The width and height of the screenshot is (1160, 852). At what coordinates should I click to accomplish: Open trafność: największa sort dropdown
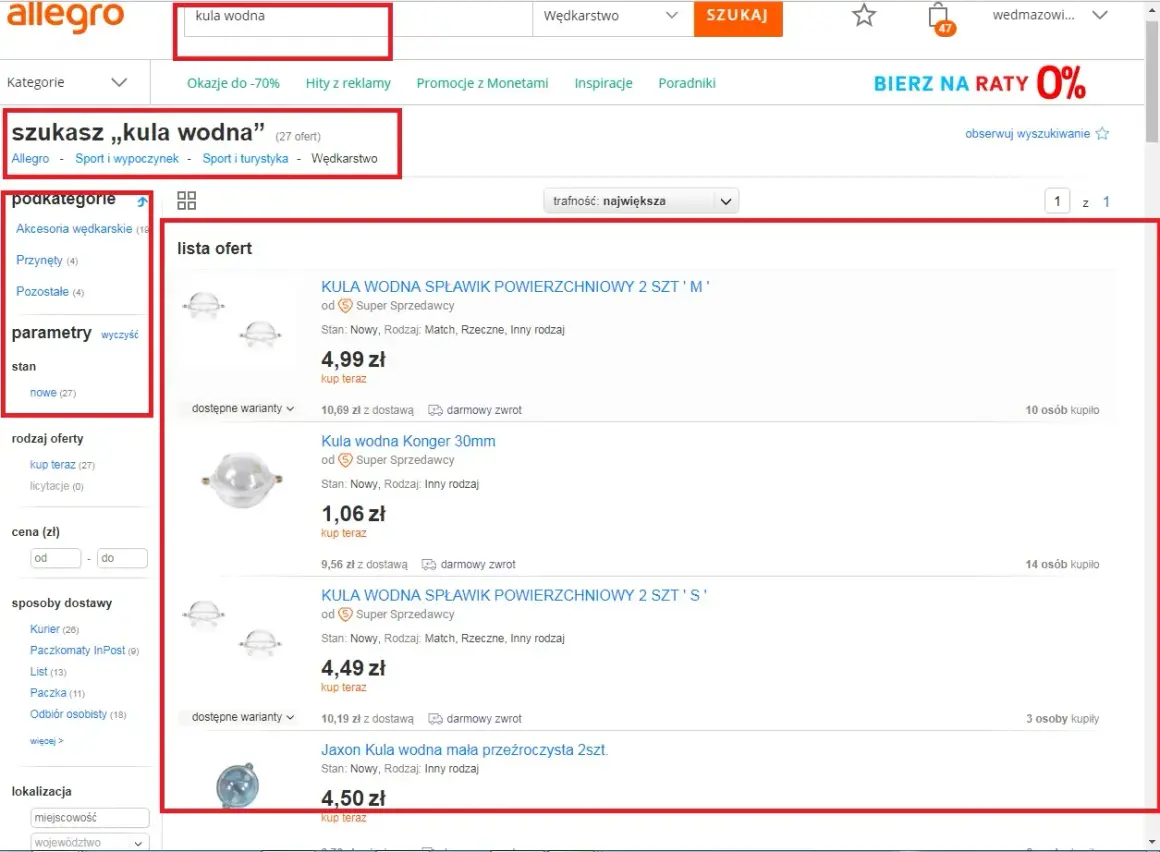641,201
